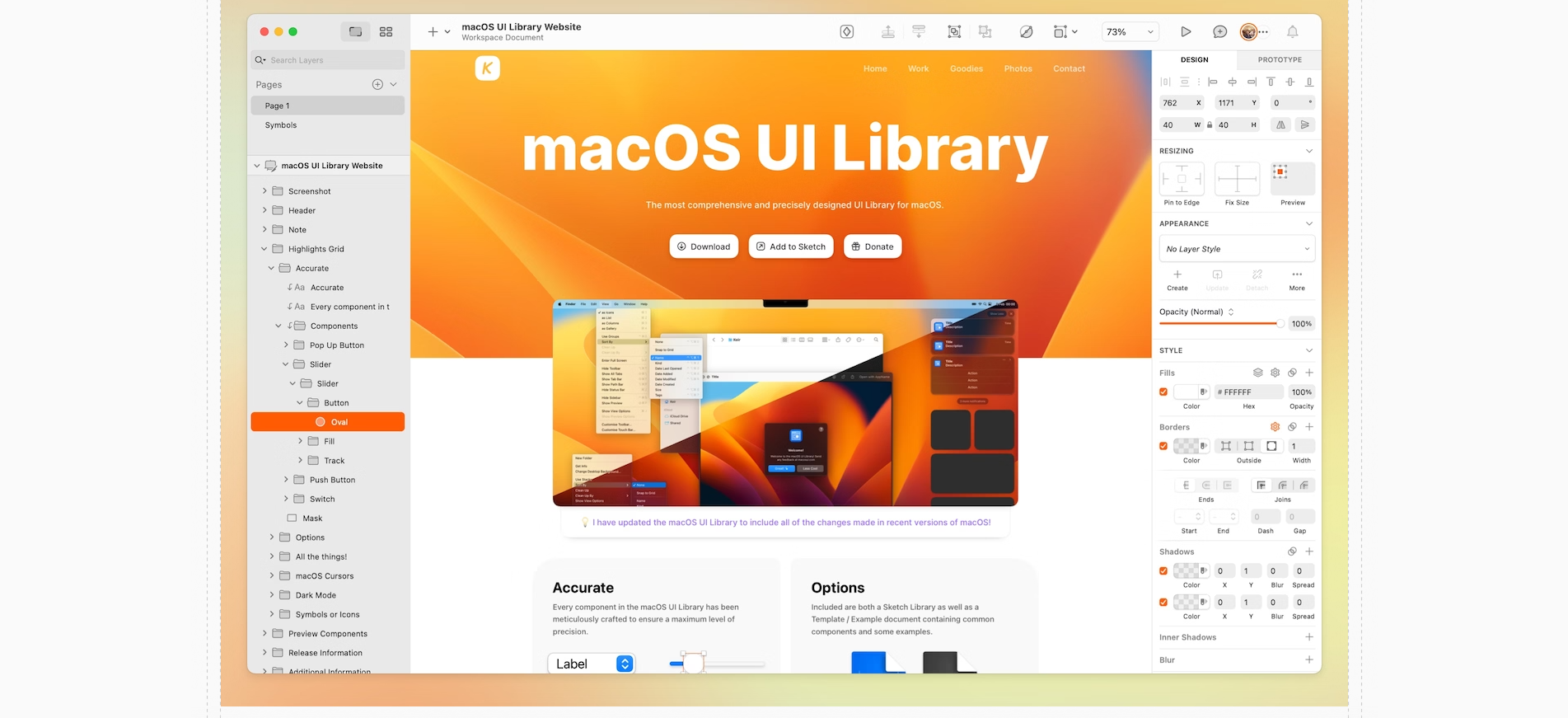Click the Ungroup layers toolbar icon
This screenshot has height=718, width=1568.
(985, 31)
